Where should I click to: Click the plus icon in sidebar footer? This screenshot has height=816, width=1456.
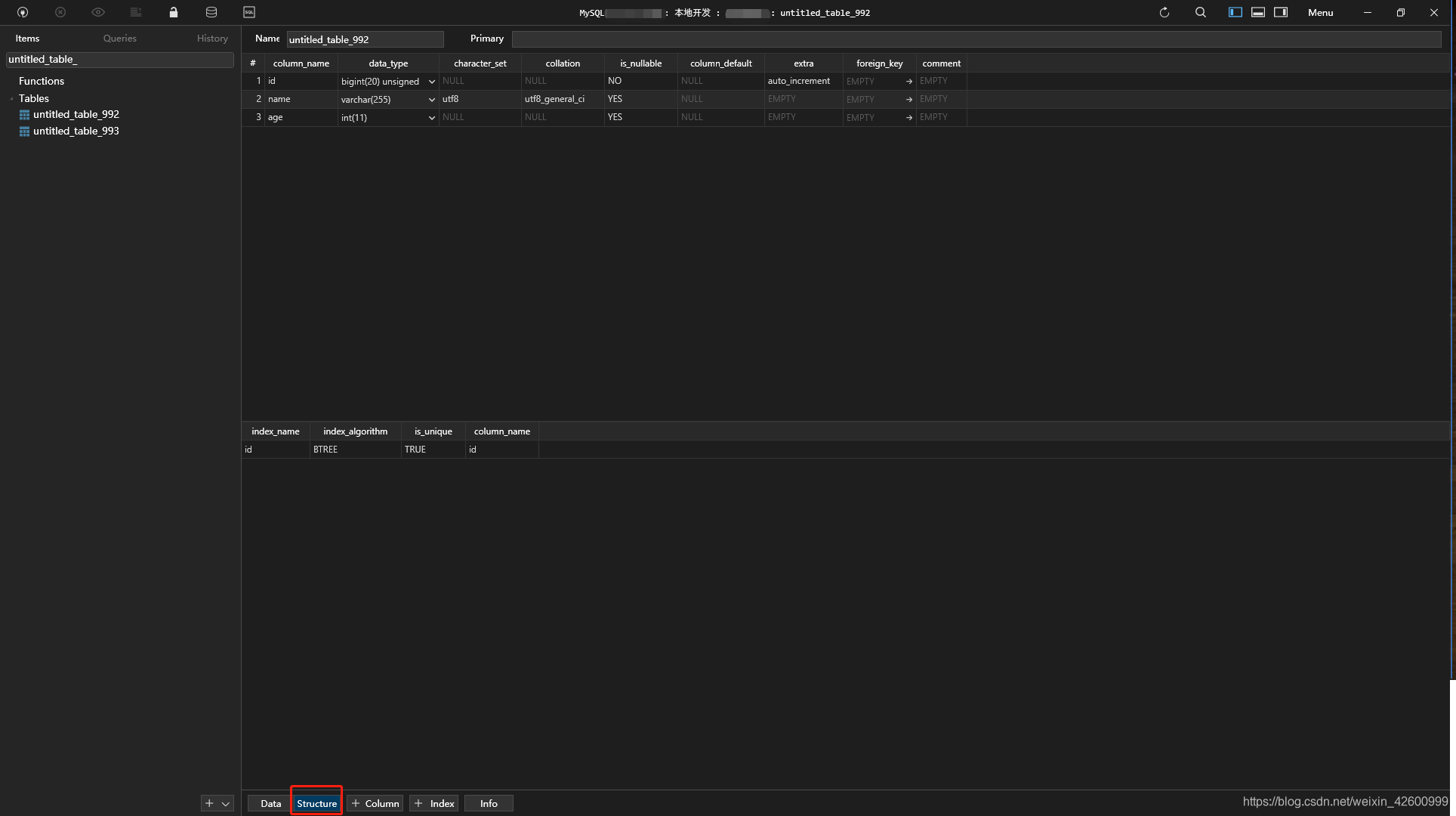click(x=209, y=803)
